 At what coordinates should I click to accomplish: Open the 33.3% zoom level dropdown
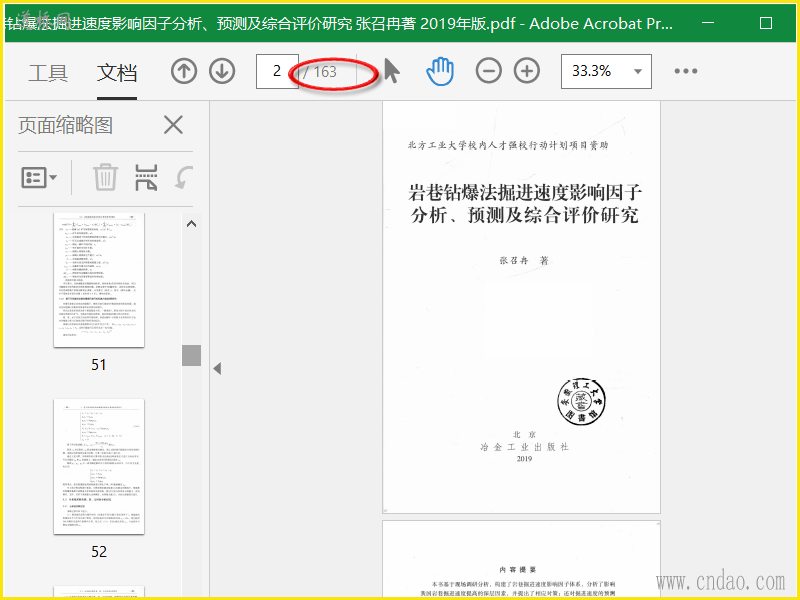606,71
